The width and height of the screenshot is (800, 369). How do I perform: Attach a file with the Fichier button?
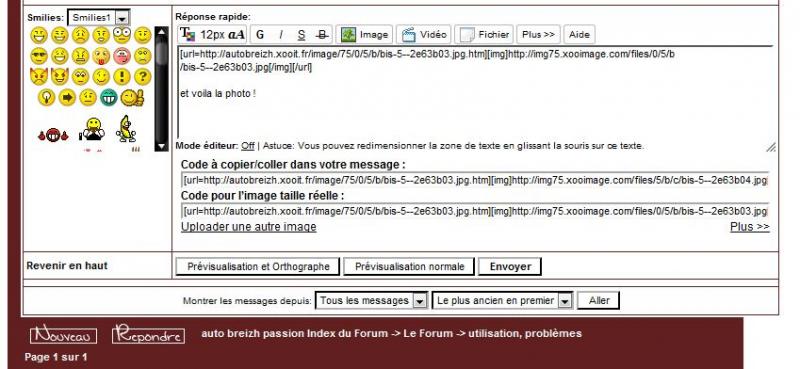pyautogui.click(x=484, y=35)
